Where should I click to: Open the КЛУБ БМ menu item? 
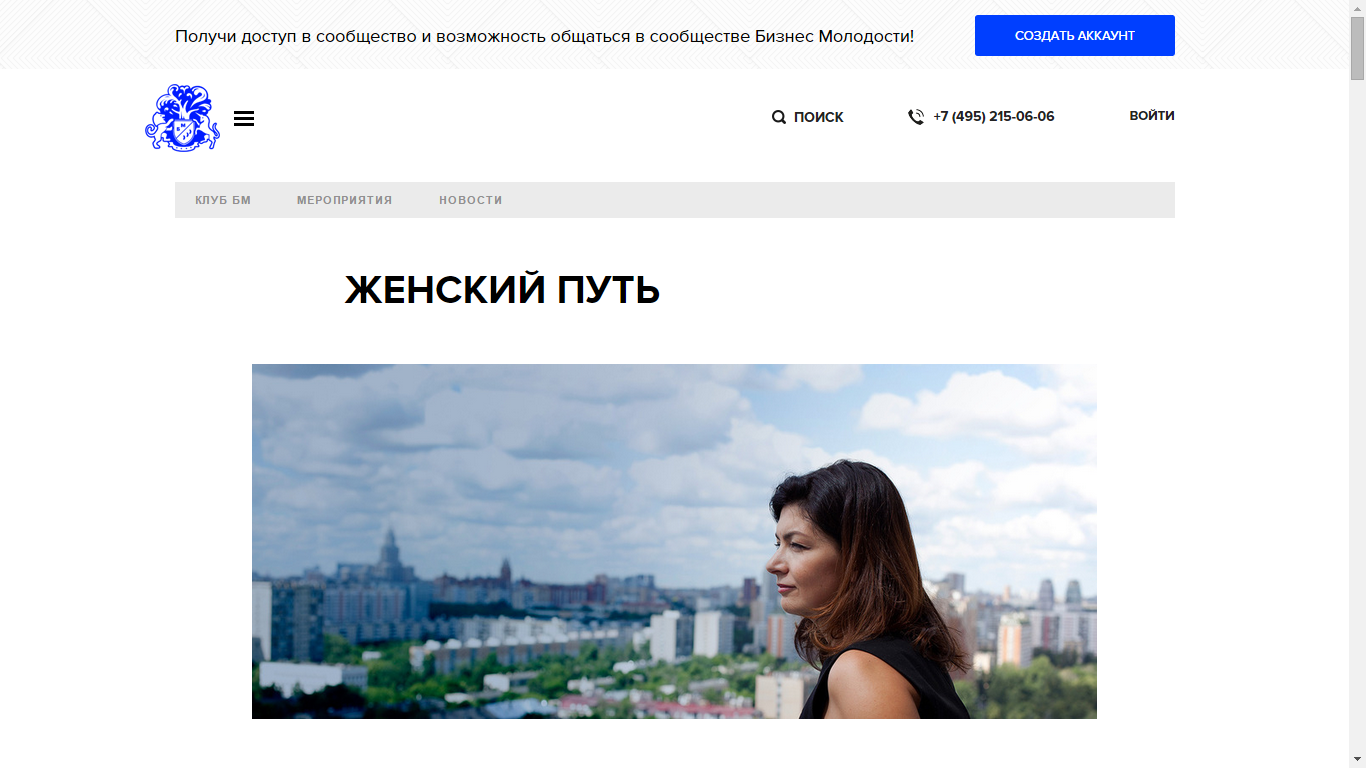tap(223, 200)
